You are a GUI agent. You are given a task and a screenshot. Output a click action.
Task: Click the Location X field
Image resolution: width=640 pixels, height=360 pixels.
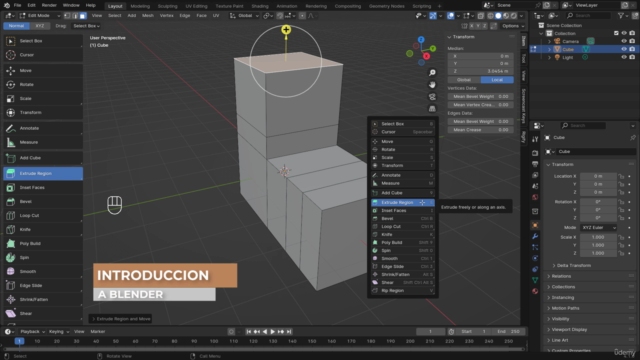pos(598,176)
